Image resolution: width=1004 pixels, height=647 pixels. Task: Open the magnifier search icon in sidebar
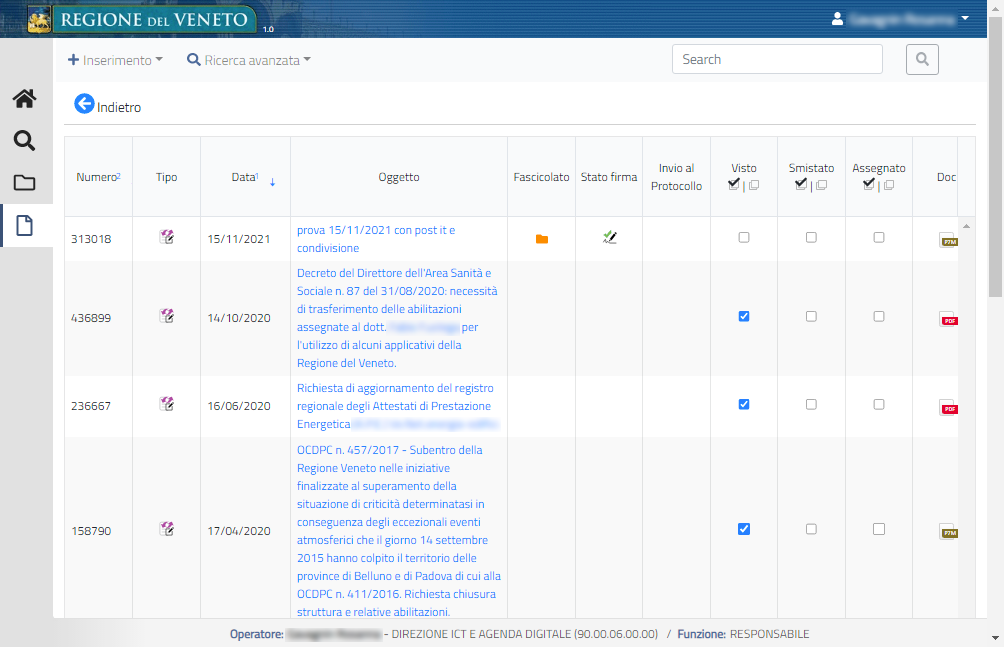(x=24, y=140)
